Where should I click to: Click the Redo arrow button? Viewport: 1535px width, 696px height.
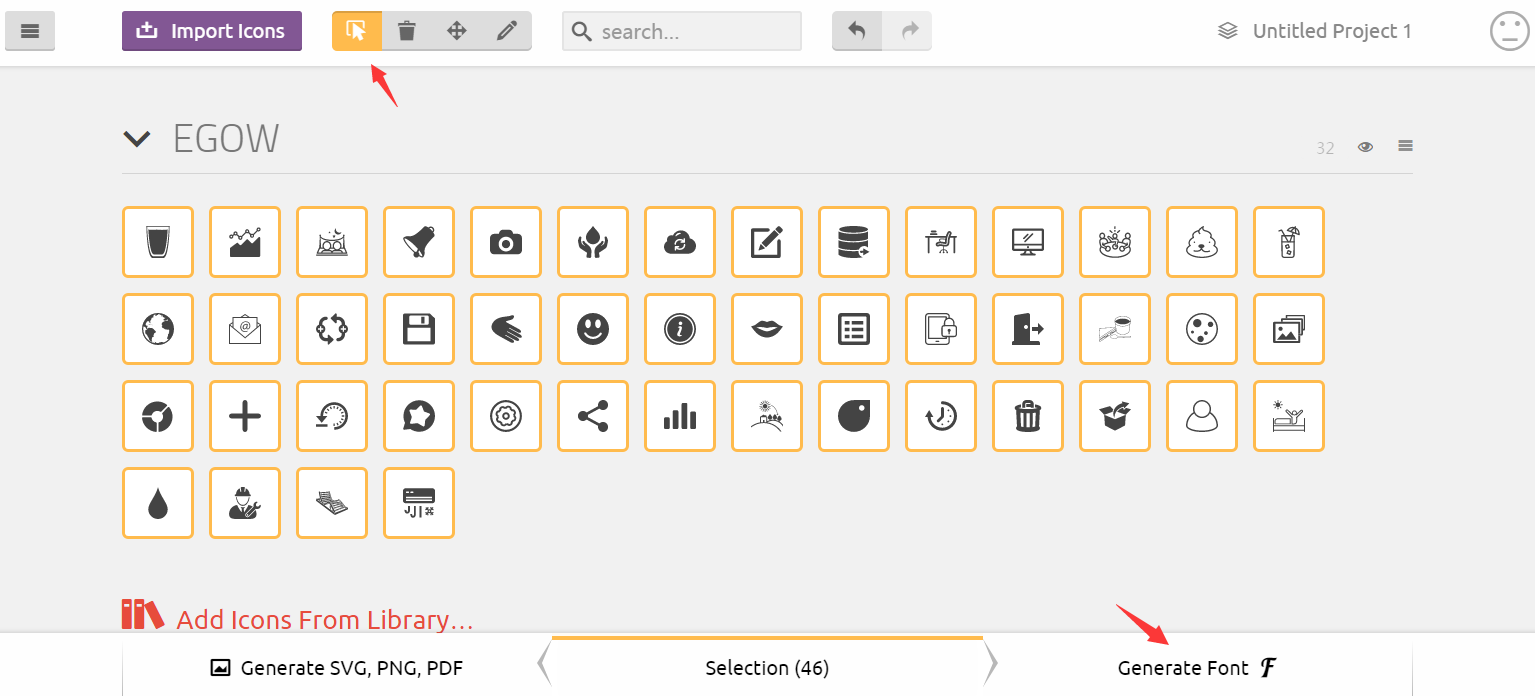908,31
